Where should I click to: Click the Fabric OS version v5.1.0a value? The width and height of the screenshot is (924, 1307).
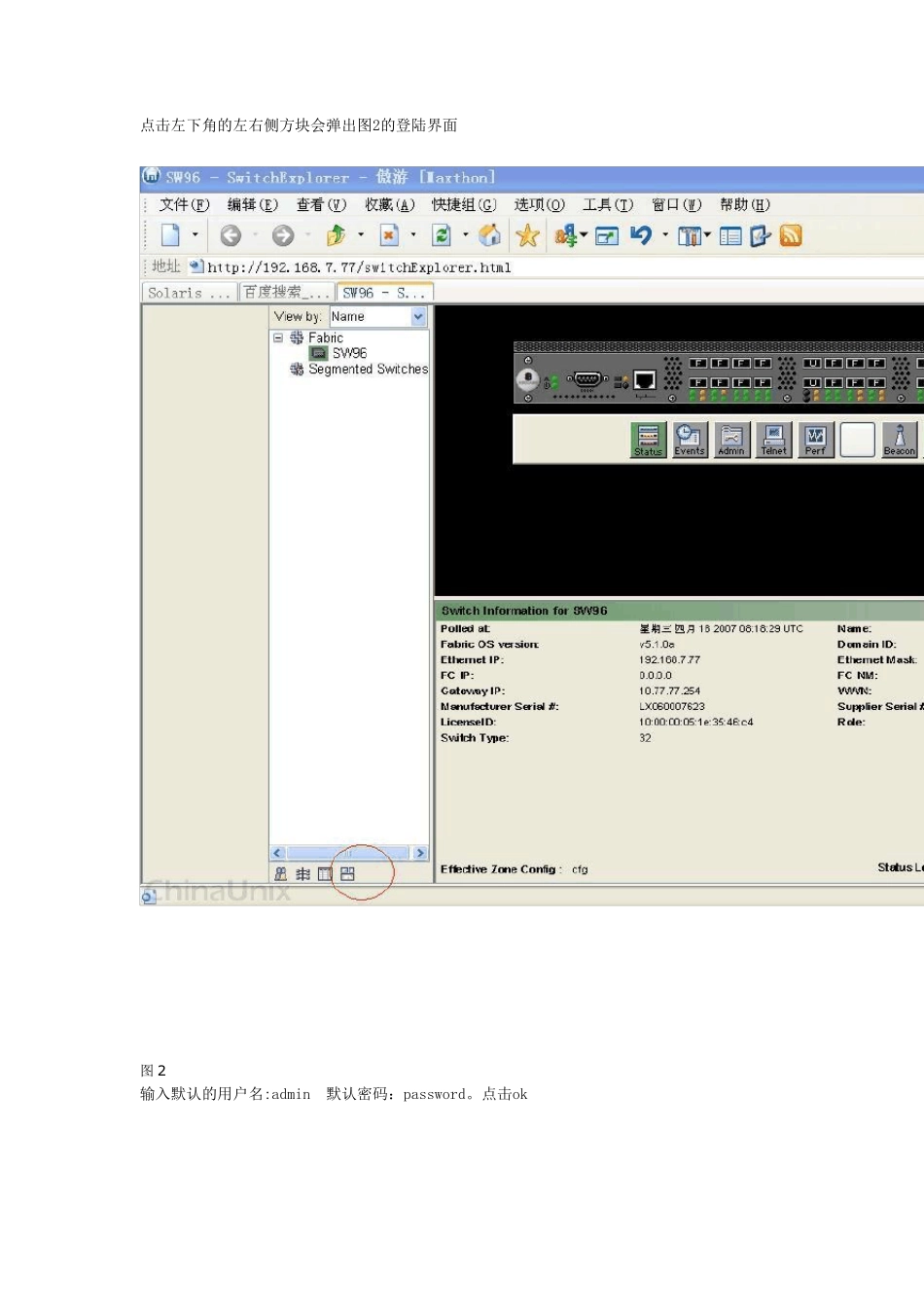[x=657, y=644]
